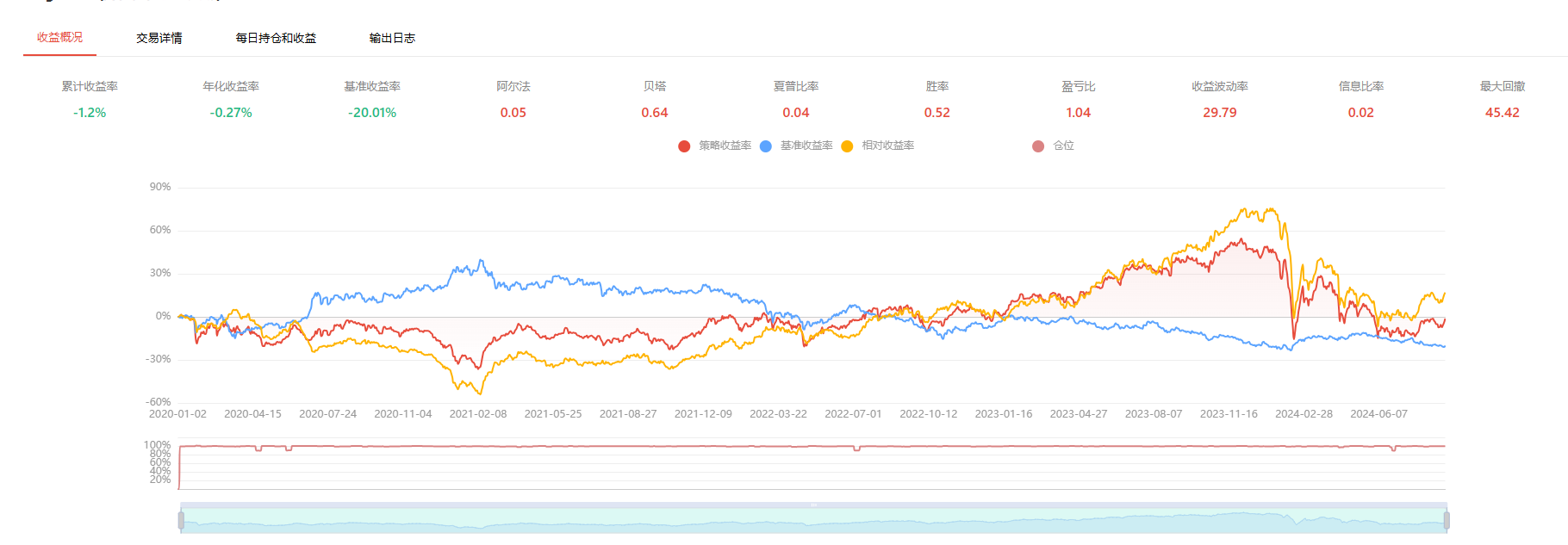Open the 每日持仓和收益 tab
The height and width of the screenshot is (545, 1568).
276,38
